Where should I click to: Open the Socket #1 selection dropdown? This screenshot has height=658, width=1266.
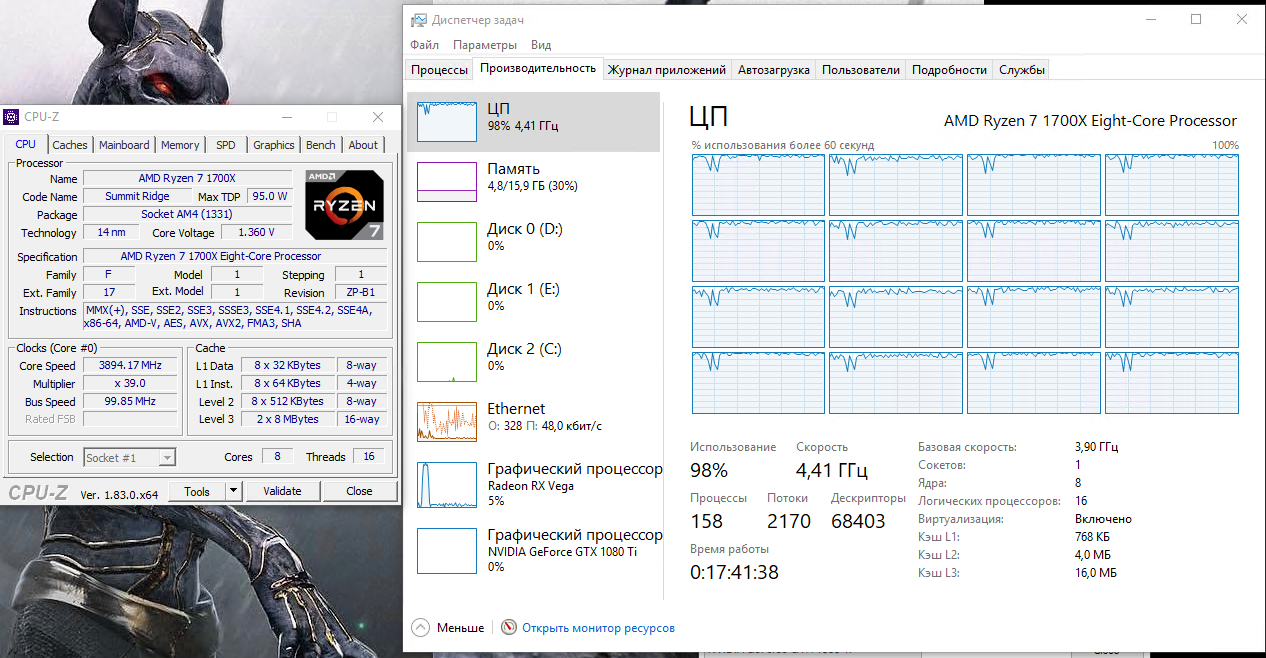[x=130, y=457]
